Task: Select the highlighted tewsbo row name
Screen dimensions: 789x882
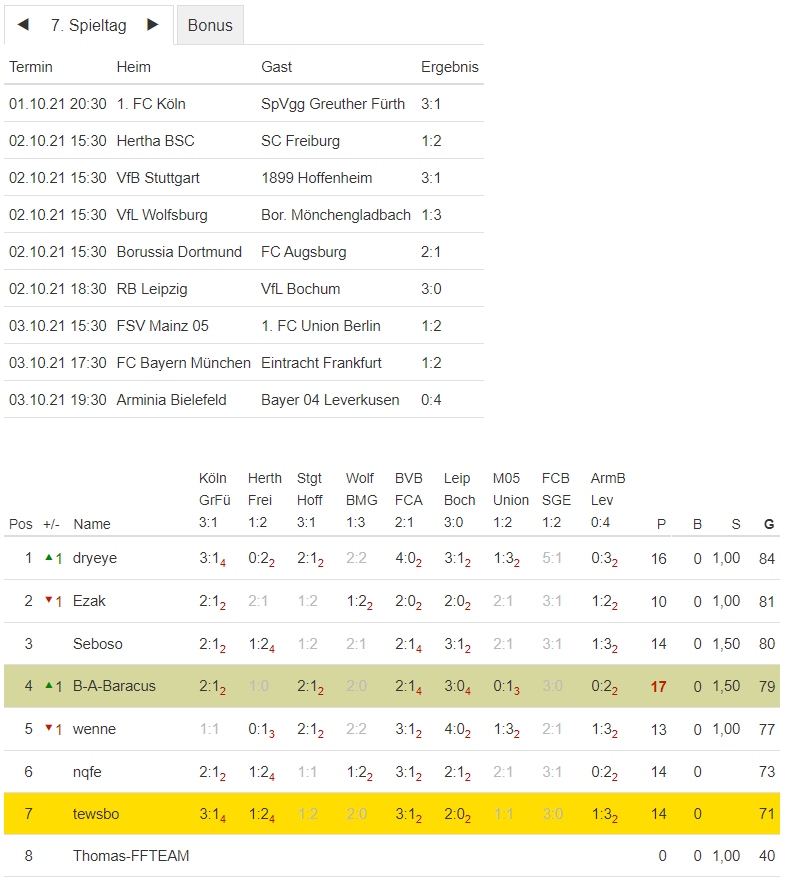Action: coord(96,814)
